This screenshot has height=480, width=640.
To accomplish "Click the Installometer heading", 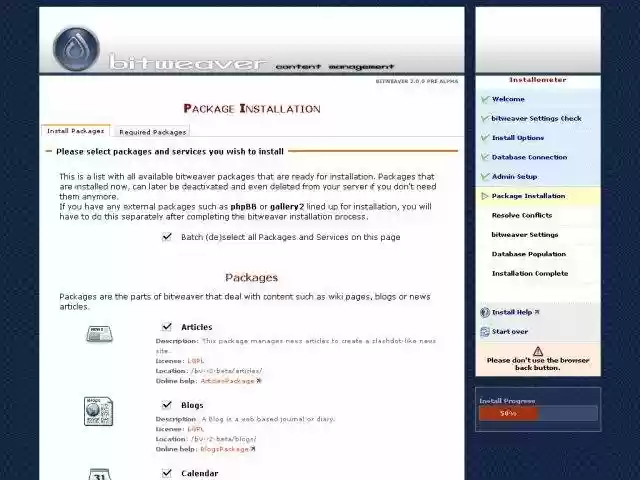I will (538, 80).
